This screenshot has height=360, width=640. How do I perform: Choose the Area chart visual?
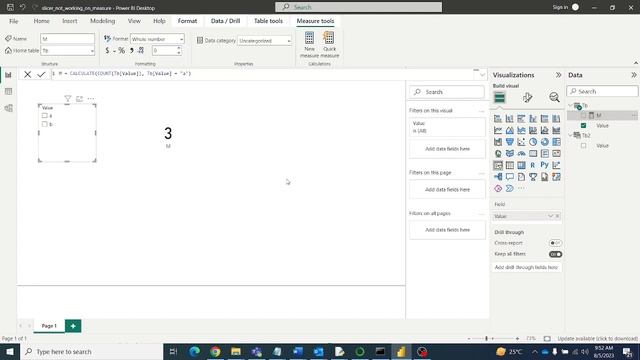[x=510, y=130]
